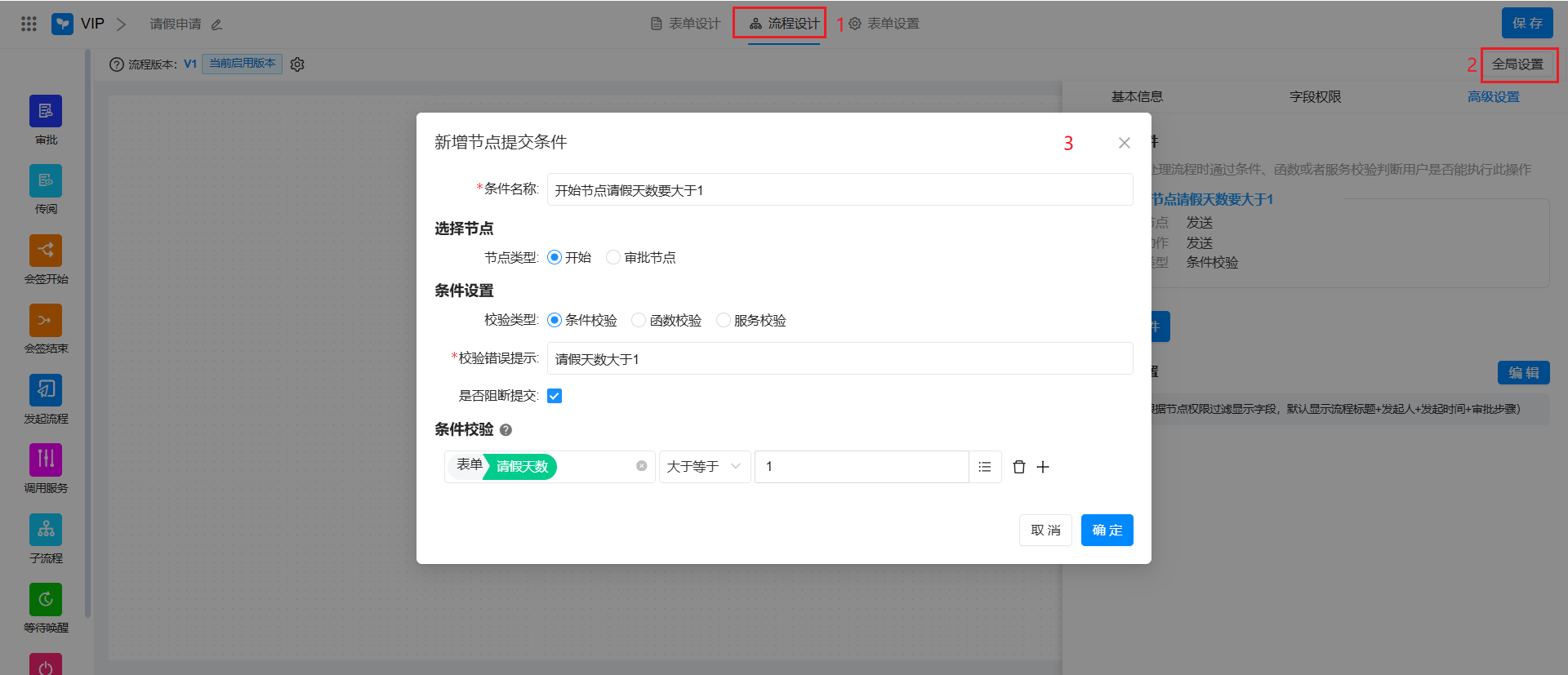Screen dimensions: 1568x675
Task: Click the 条件名称 input field
Action: pos(840,190)
